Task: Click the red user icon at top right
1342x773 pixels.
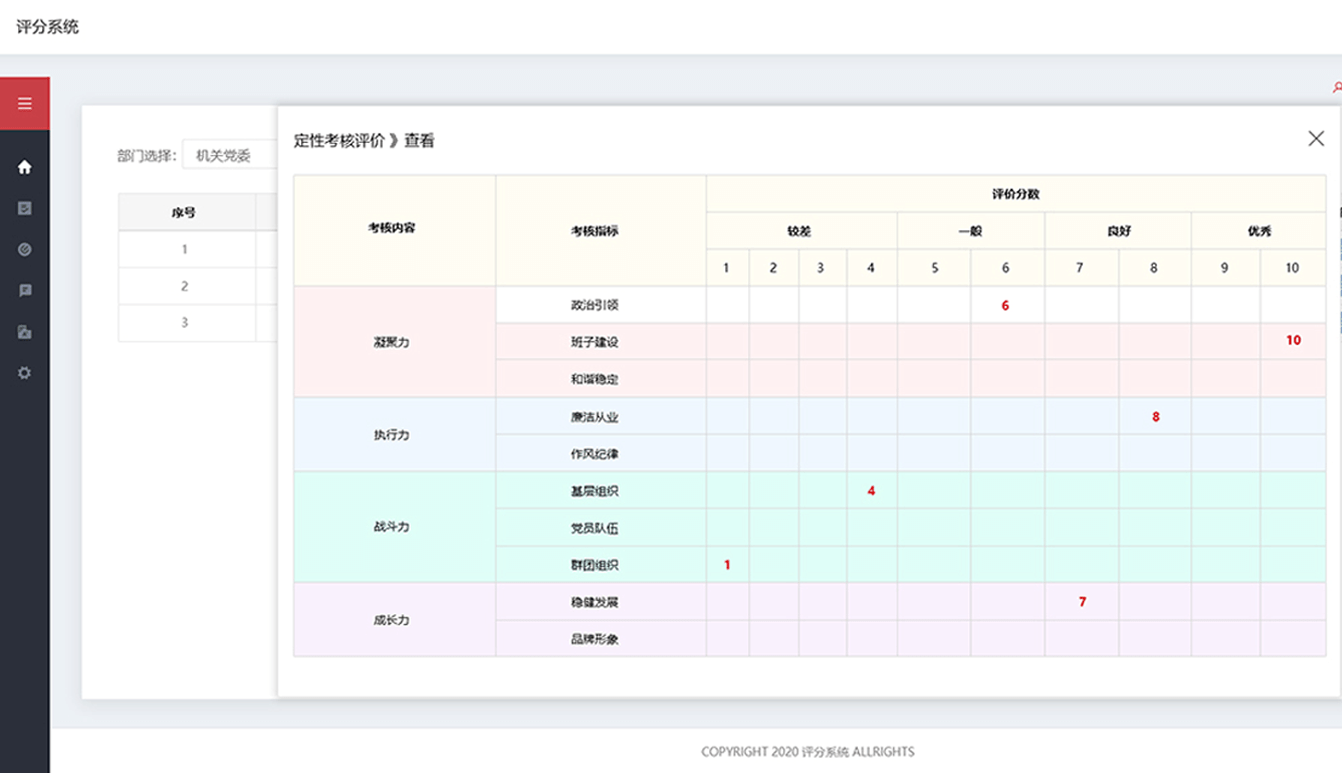Action: pyautogui.click(x=1336, y=88)
